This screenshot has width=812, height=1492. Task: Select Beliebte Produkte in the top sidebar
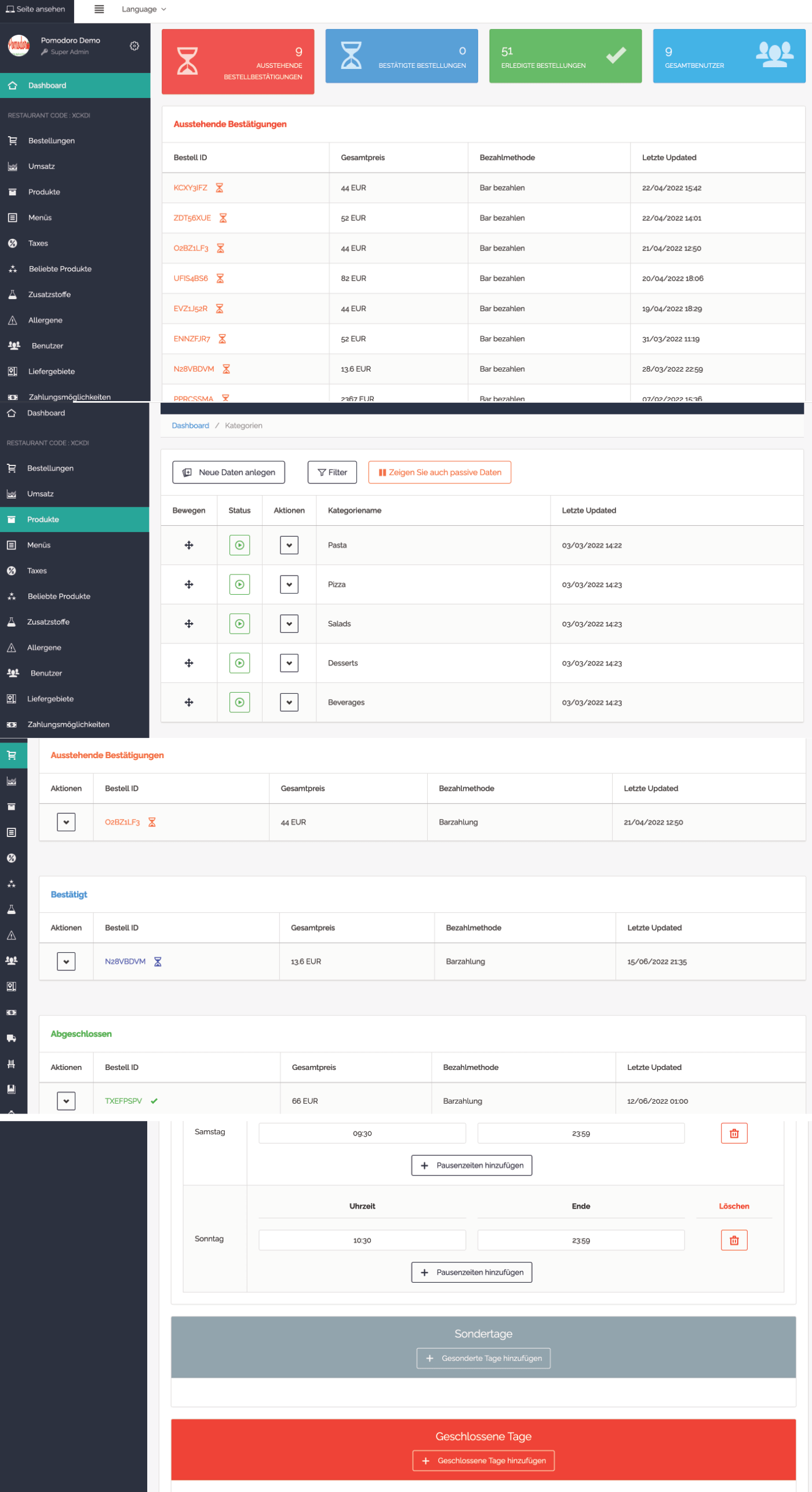[60, 269]
